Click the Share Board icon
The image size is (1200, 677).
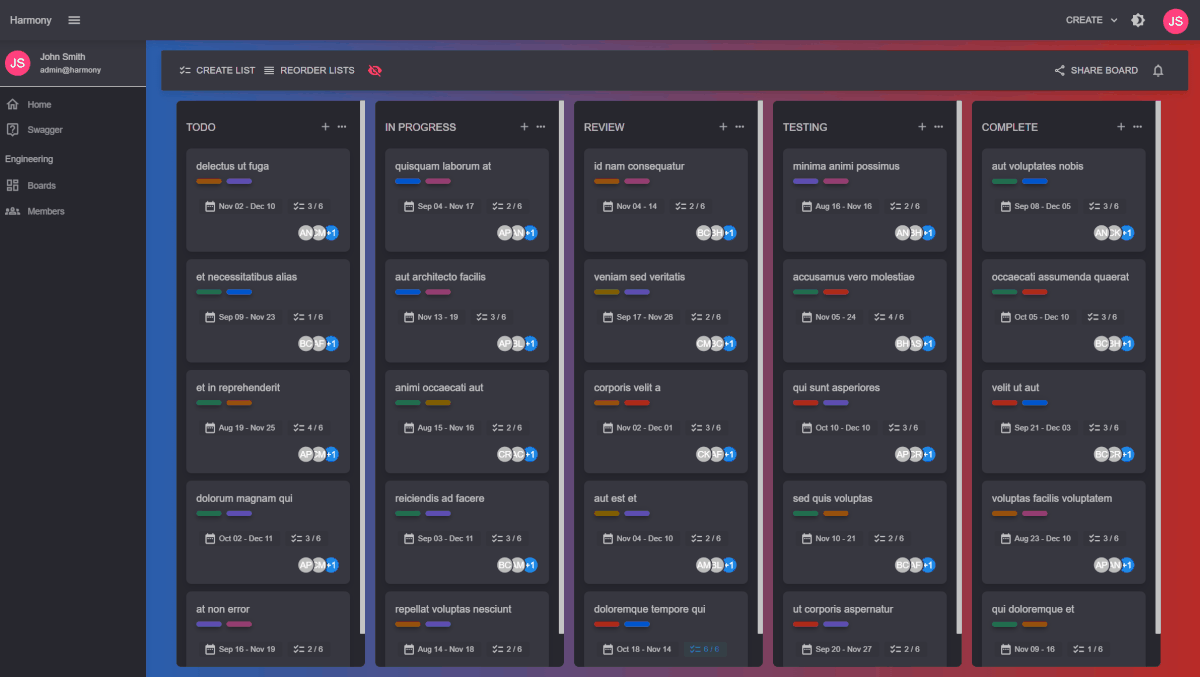coord(1060,71)
